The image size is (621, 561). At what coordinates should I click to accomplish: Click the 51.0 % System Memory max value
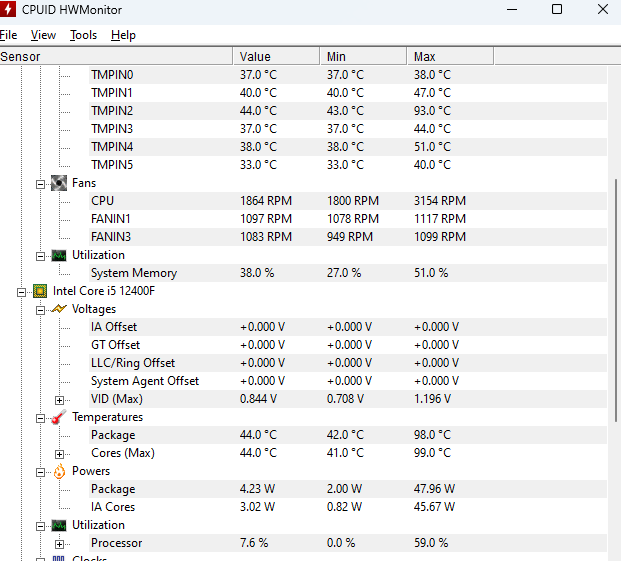(x=431, y=273)
